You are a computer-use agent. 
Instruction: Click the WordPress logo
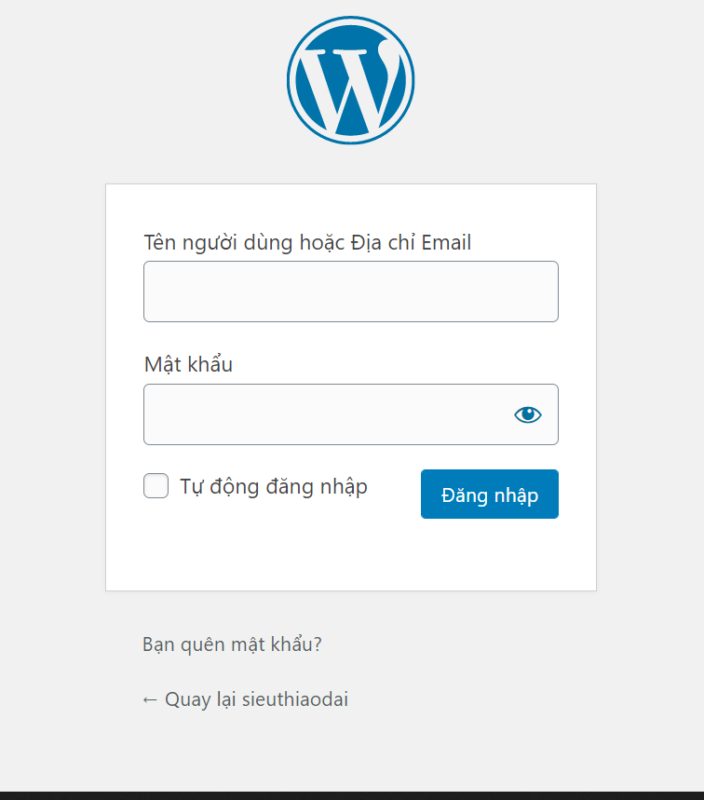350,80
